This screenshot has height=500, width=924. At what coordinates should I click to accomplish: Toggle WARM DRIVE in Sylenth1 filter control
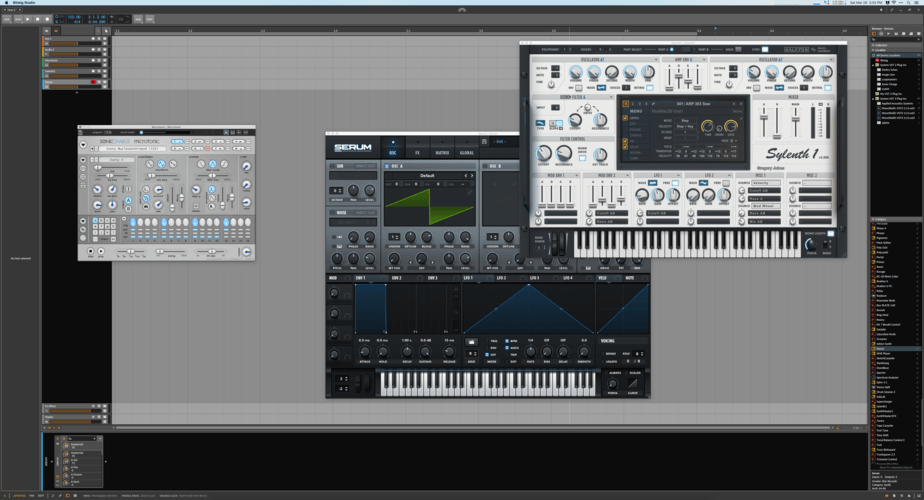coord(582,158)
